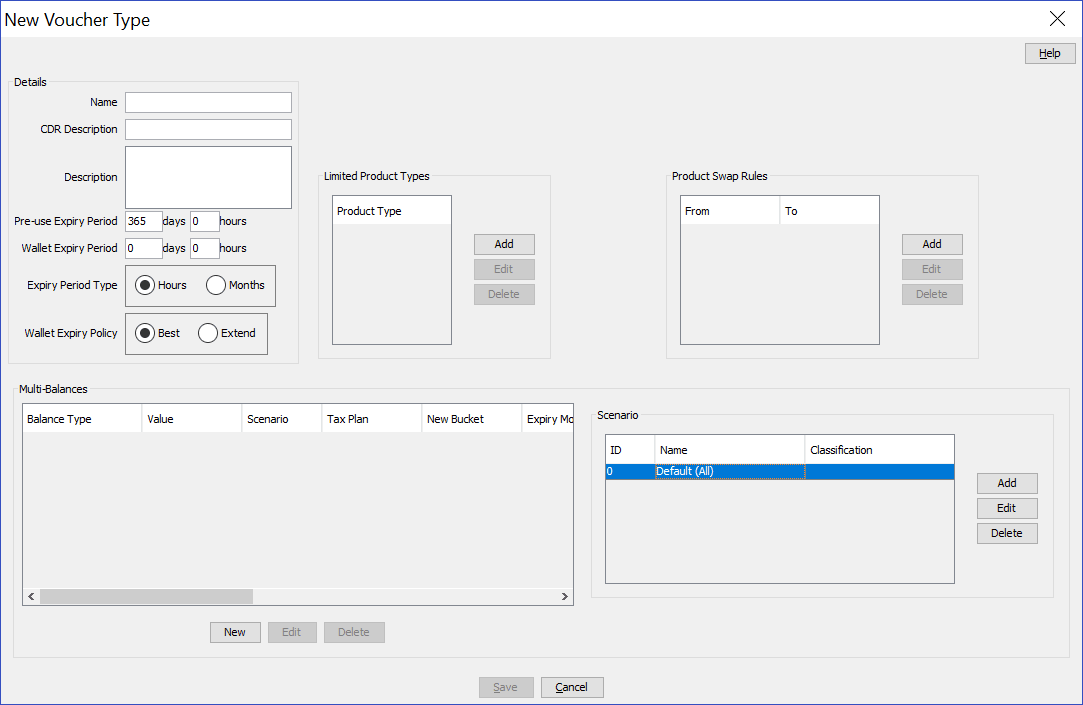Add a new Scenario
The width and height of the screenshot is (1083, 705).
pos(1007,483)
